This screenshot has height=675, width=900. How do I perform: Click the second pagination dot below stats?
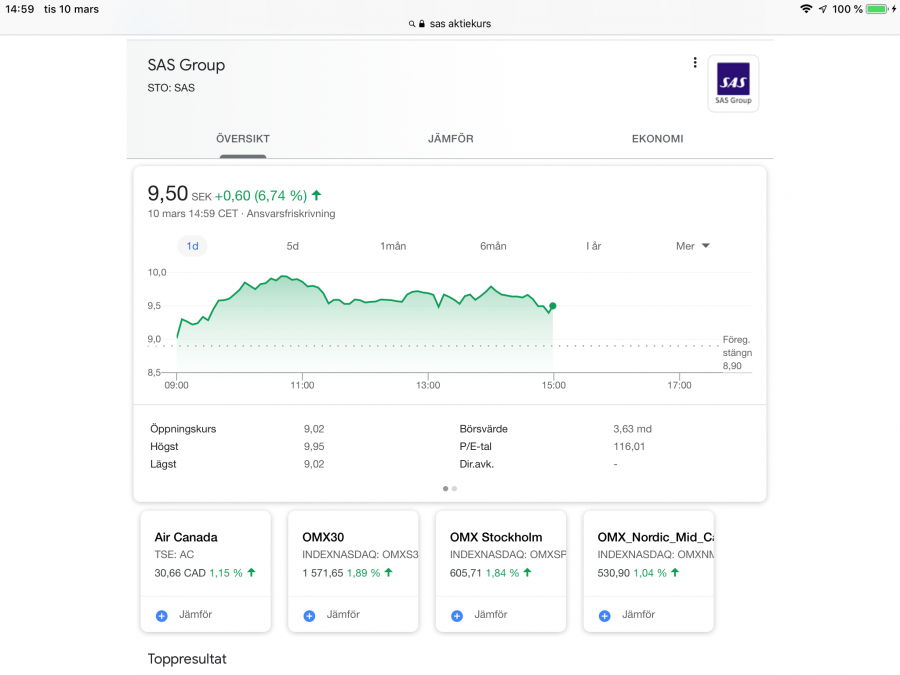pyautogui.click(x=455, y=489)
